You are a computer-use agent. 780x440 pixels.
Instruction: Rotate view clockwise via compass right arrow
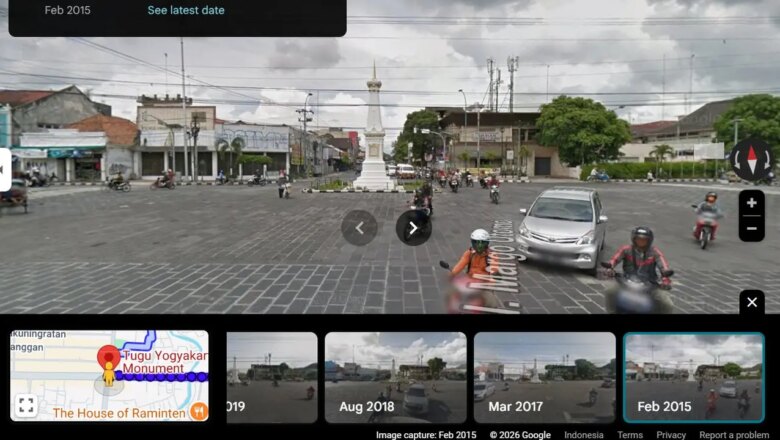tap(766, 160)
